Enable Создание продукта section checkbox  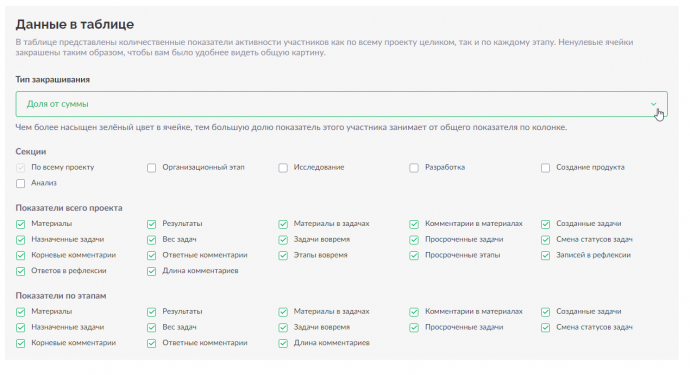[x=545, y=168]
